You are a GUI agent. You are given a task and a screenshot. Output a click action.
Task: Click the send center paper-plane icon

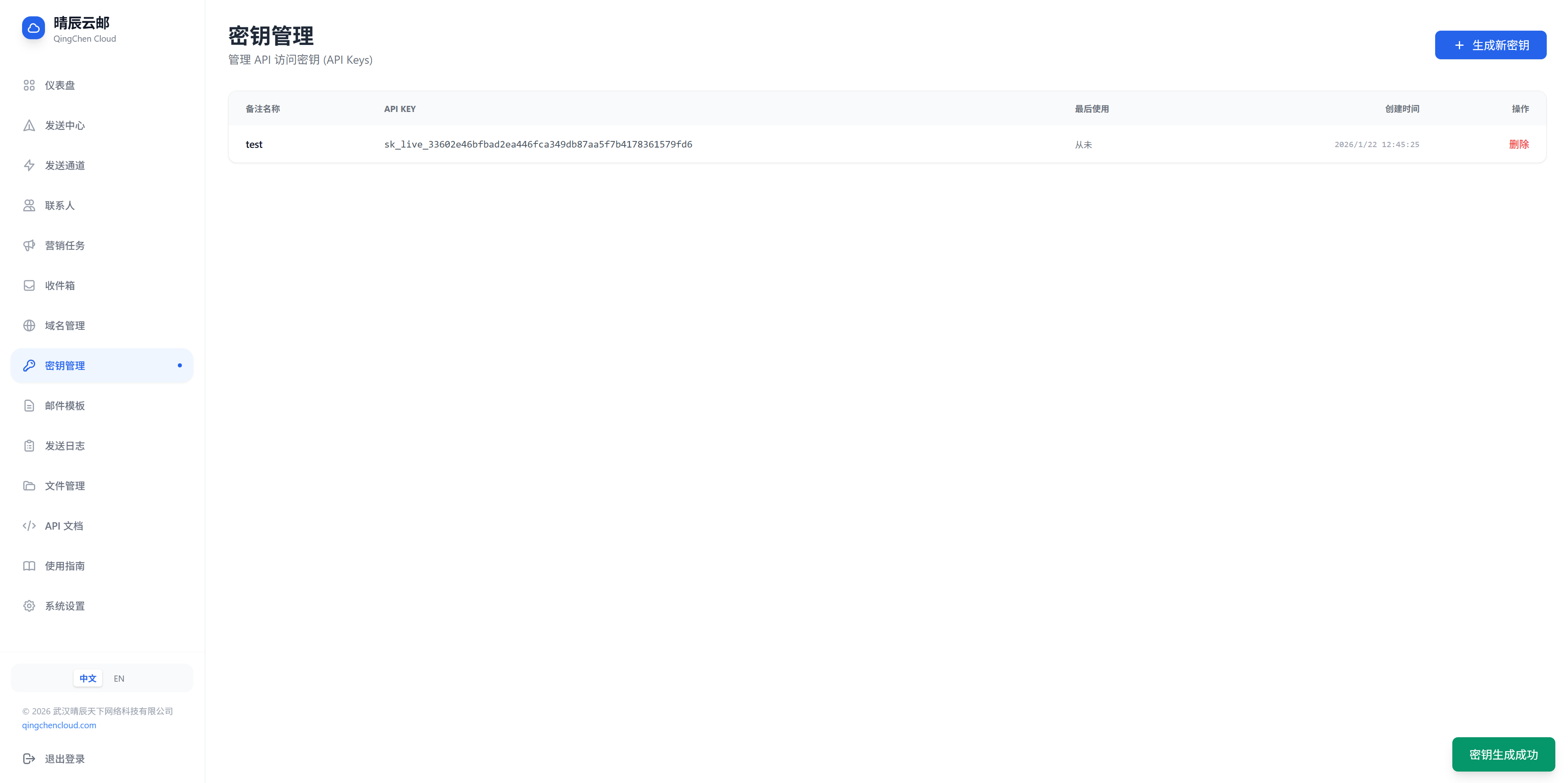[29, 125]
